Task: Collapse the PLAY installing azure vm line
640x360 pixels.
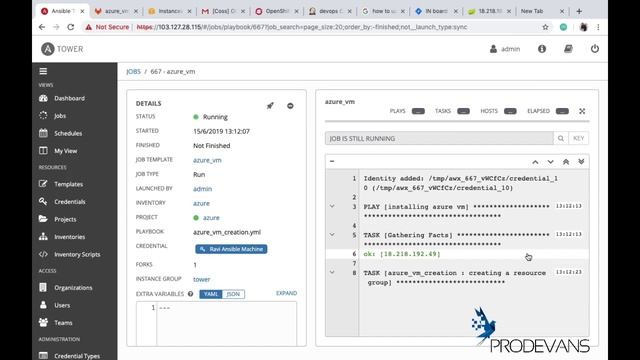Action: coord(332,207)
